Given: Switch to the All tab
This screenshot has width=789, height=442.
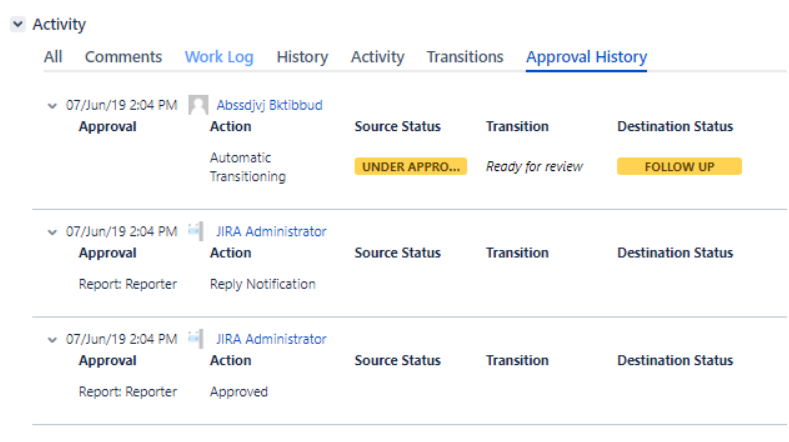Looking at the screenshot, I should tap(53, 57).
